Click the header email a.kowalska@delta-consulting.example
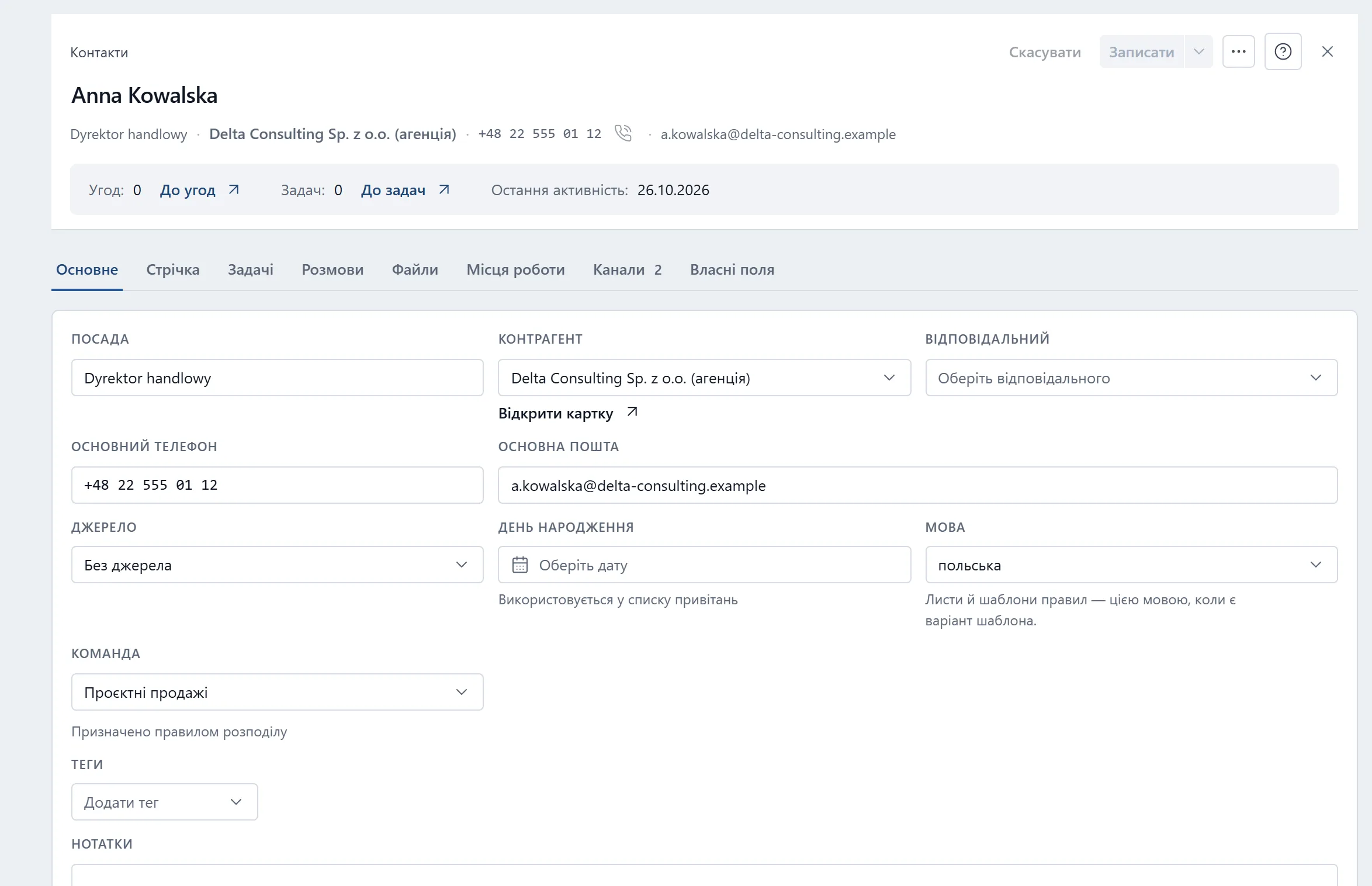Screen dimensions: 1372x886 point(778,134)
